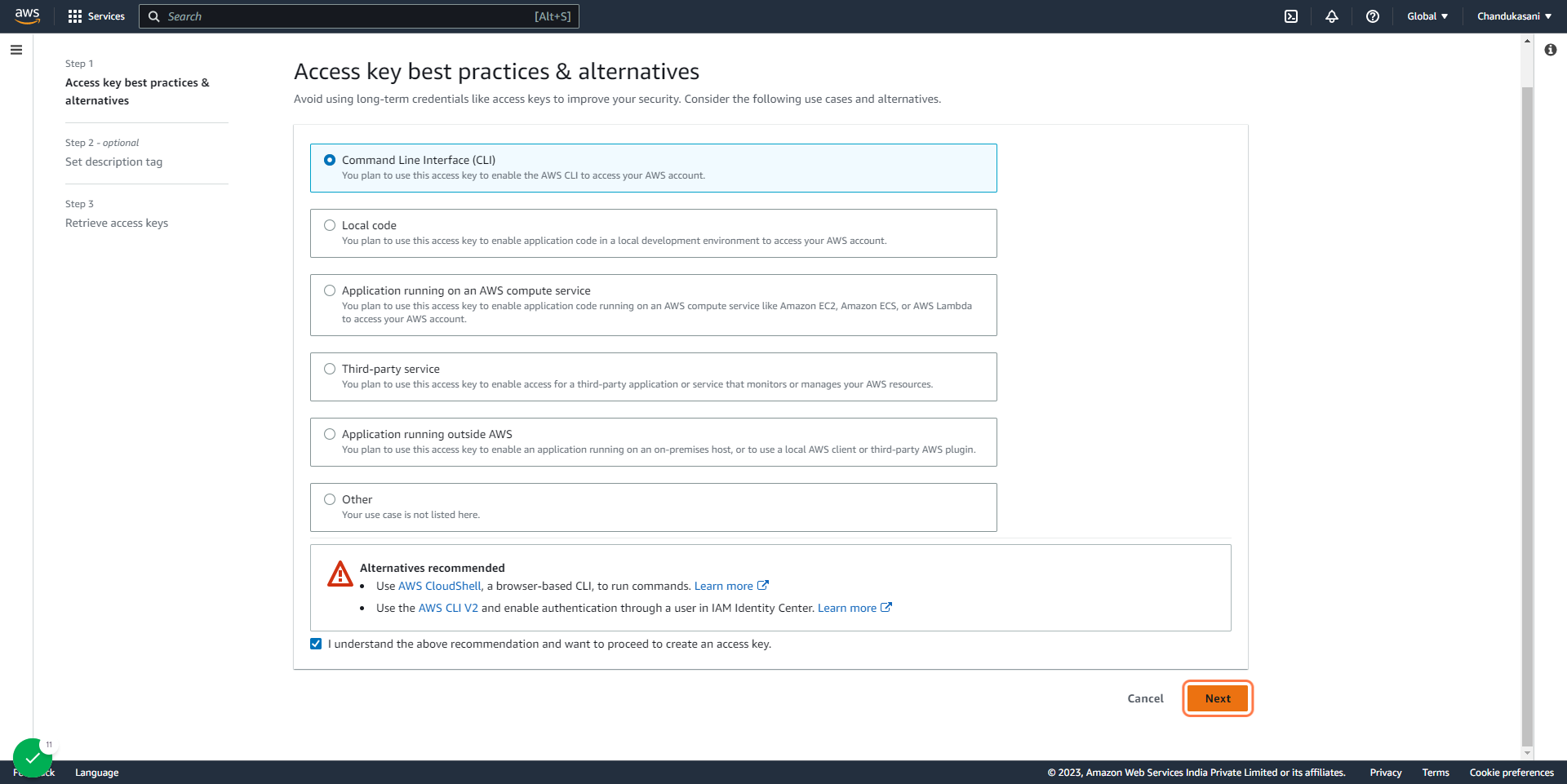Expand the Global region dropdown
The height and width of the screenshot is (784, 1567).
tap(1427, 16)
